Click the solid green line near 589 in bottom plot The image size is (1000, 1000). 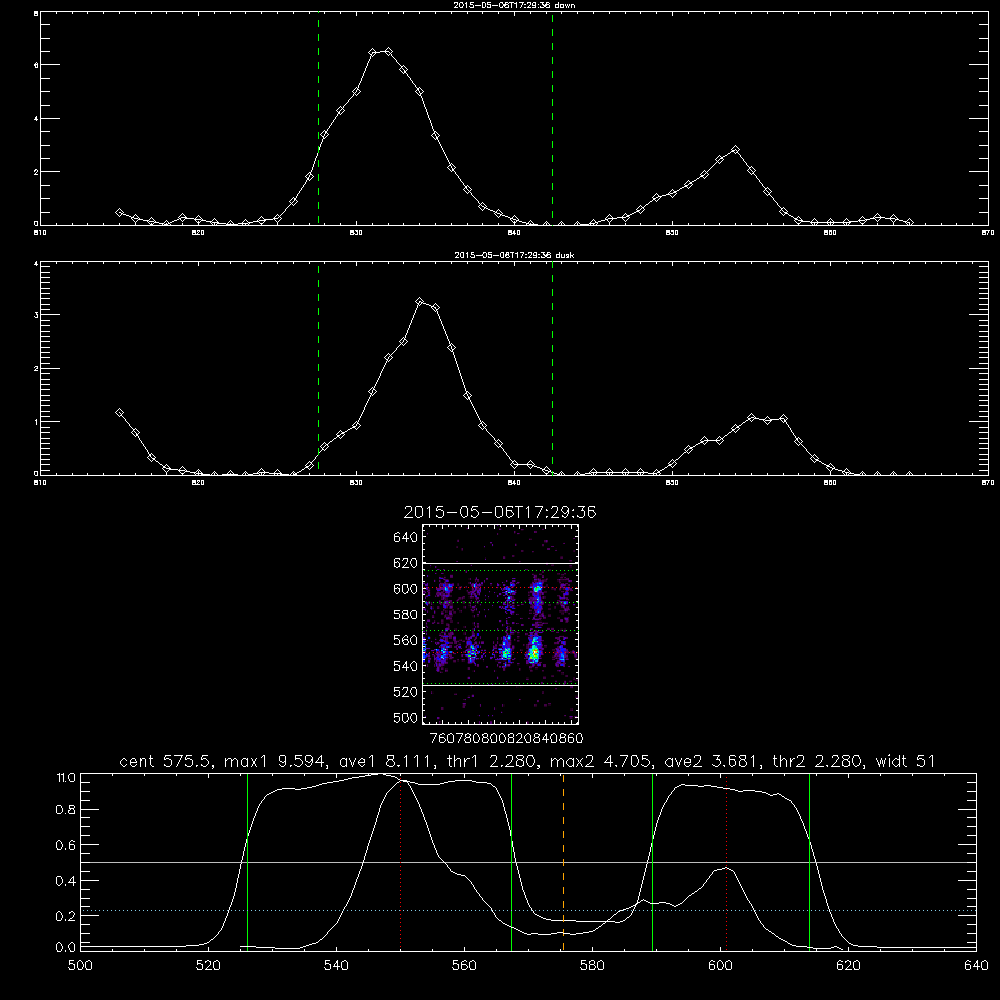pos(652,861)
